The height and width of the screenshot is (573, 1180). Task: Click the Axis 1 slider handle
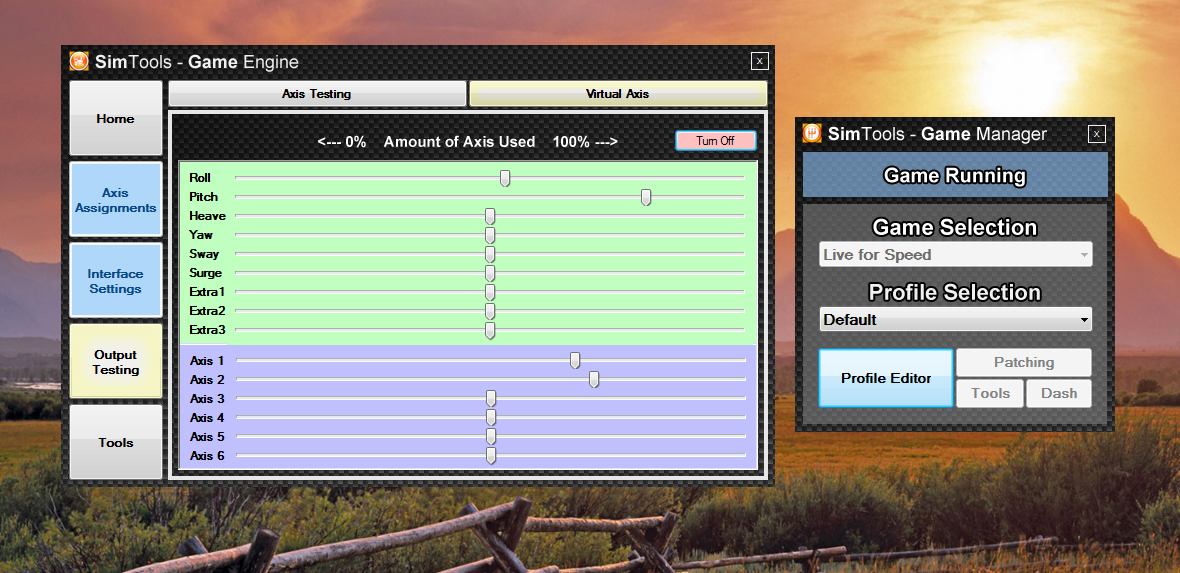coord(575,361)
